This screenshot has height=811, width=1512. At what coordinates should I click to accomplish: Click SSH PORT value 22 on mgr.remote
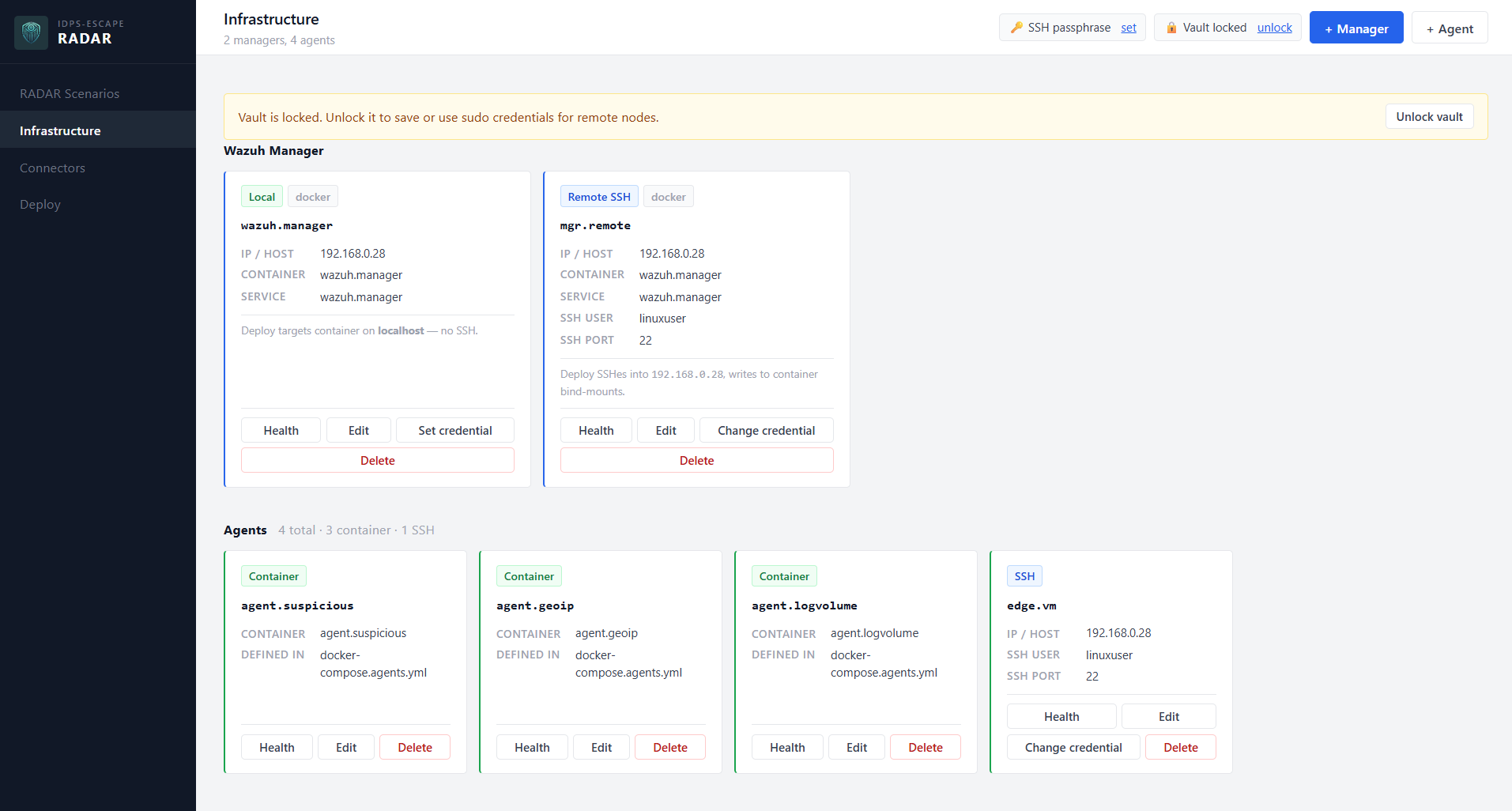[x=646, y=340]
